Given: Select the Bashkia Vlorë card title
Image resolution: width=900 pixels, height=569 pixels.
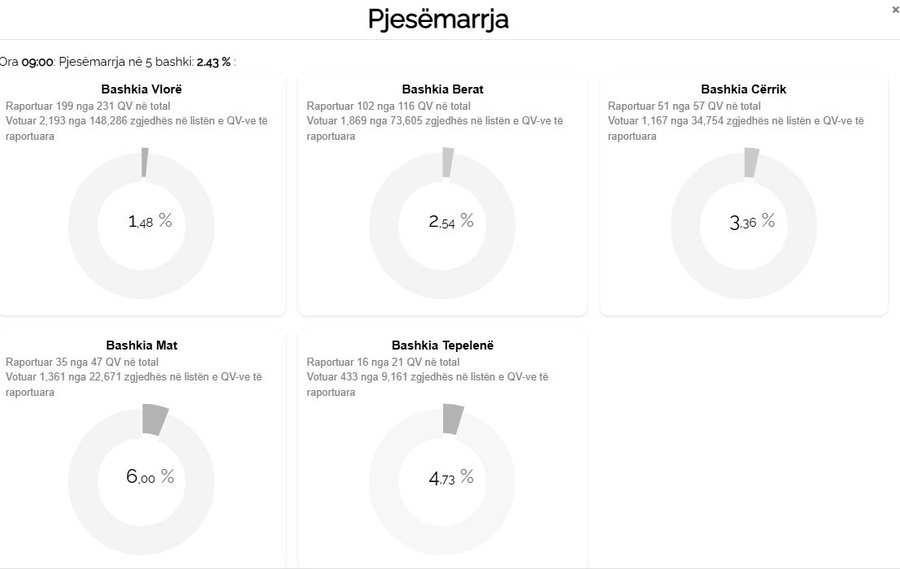Looking at the screenshot, I should coord(141,89).
